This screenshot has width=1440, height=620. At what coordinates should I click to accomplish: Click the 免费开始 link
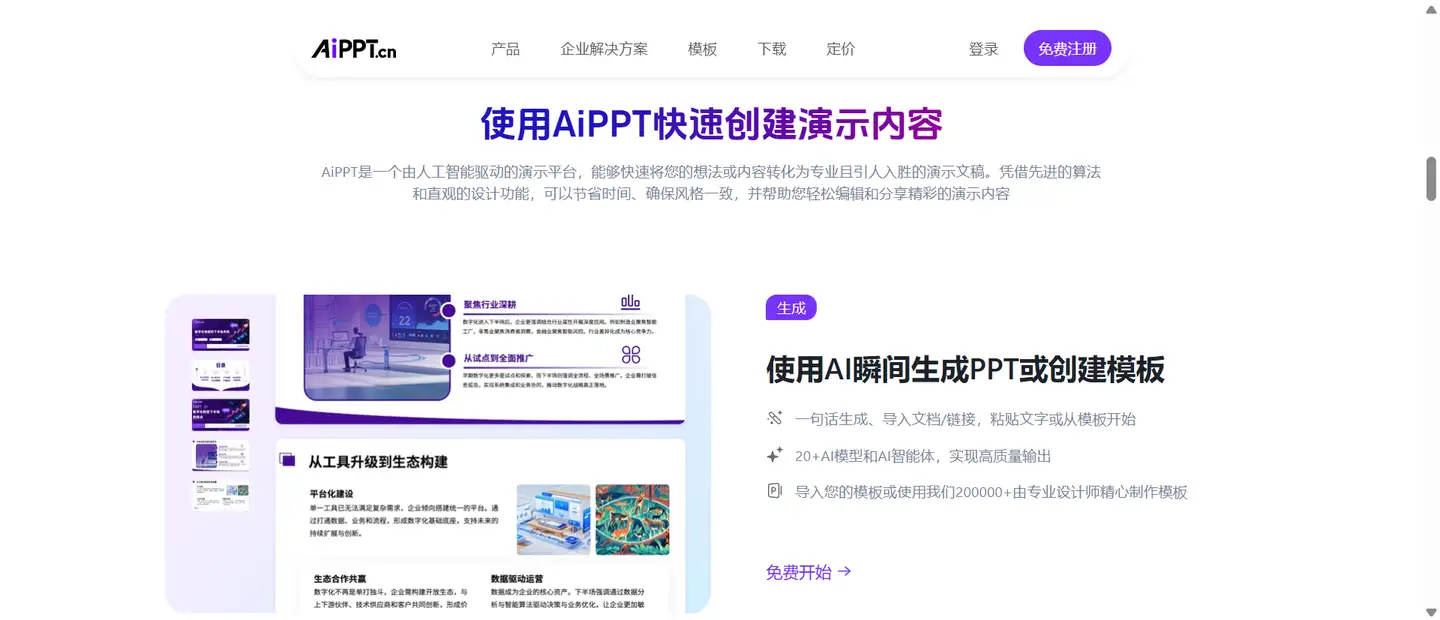point(799,572)
